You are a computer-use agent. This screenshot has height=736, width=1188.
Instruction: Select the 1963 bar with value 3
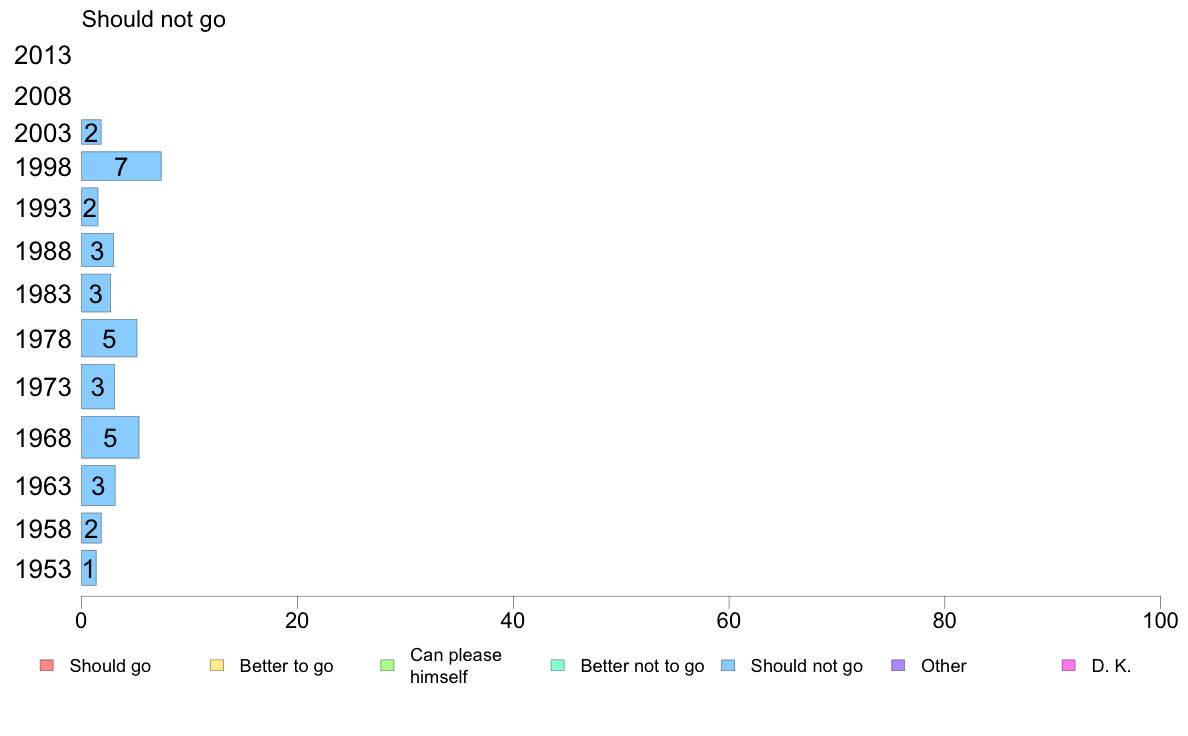point(98,485)
